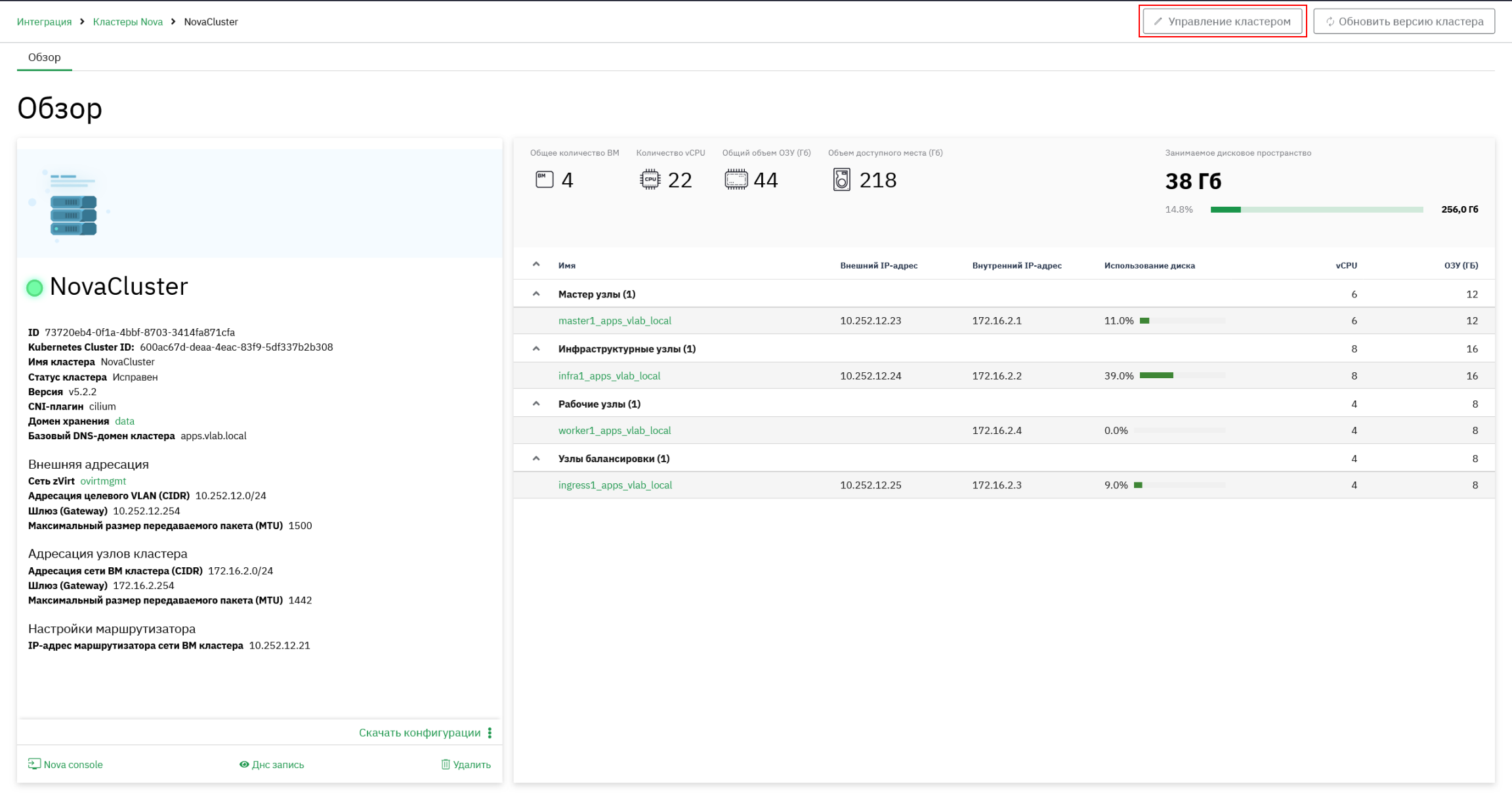Collapse the Рабочие узлы group

pyautogui.click(x=536, y=403)
